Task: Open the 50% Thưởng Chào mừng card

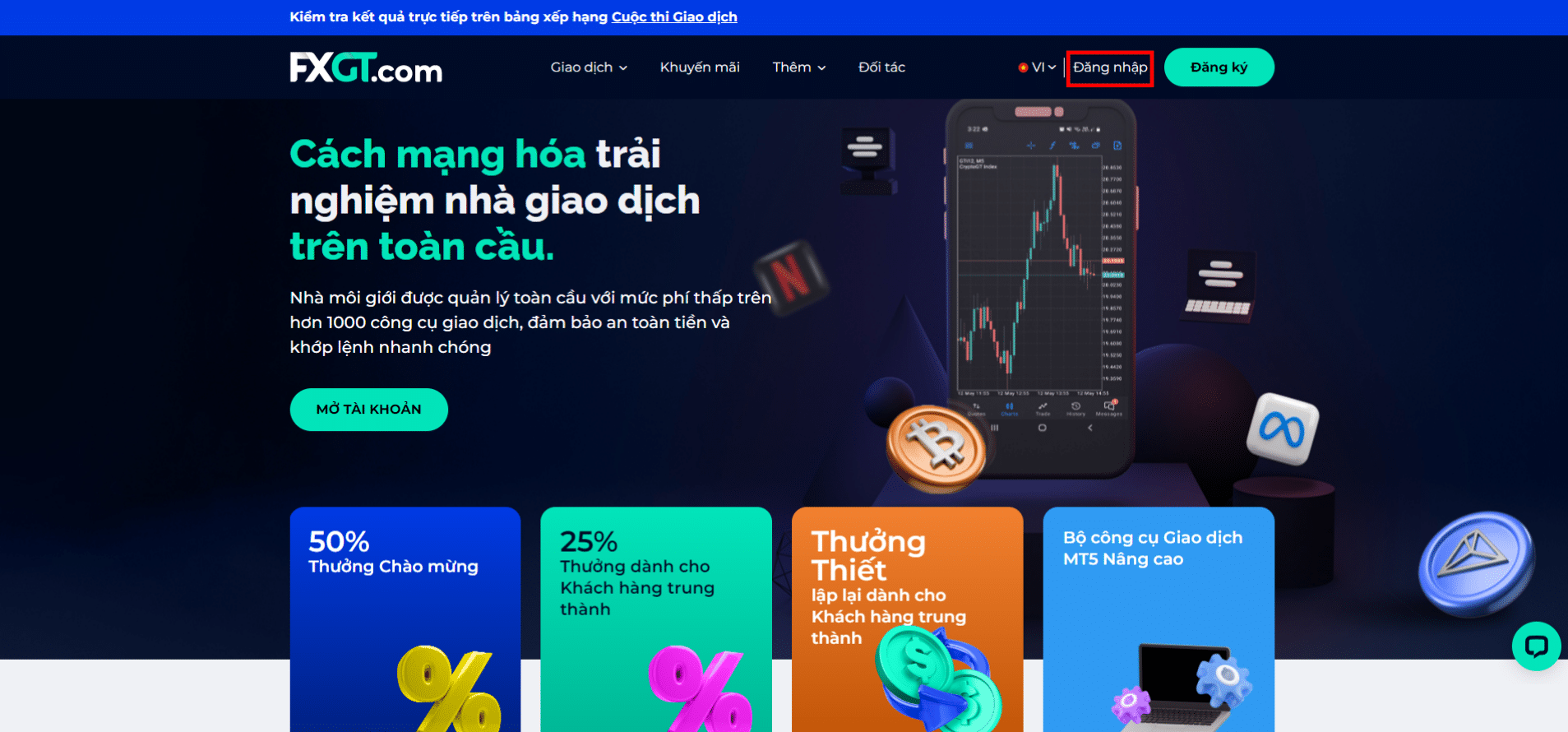Action: tap(405, 619)
